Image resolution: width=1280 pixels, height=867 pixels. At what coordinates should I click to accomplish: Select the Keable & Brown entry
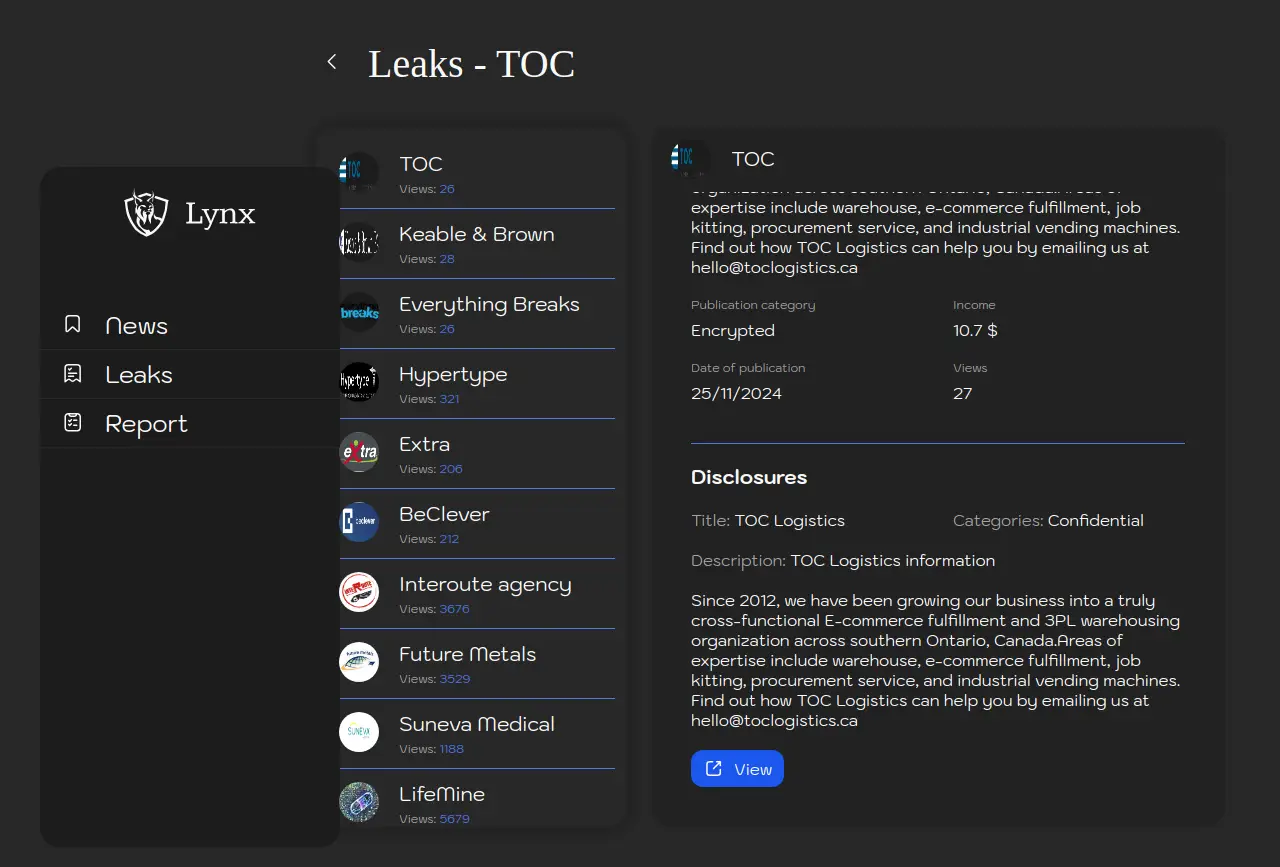tap(476, 235)
